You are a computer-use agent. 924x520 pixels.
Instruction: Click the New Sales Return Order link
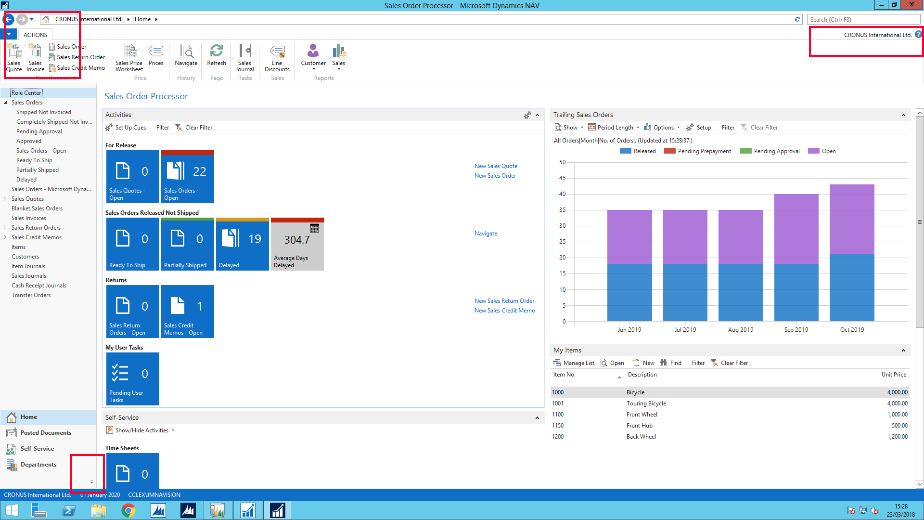click(504, 301)
